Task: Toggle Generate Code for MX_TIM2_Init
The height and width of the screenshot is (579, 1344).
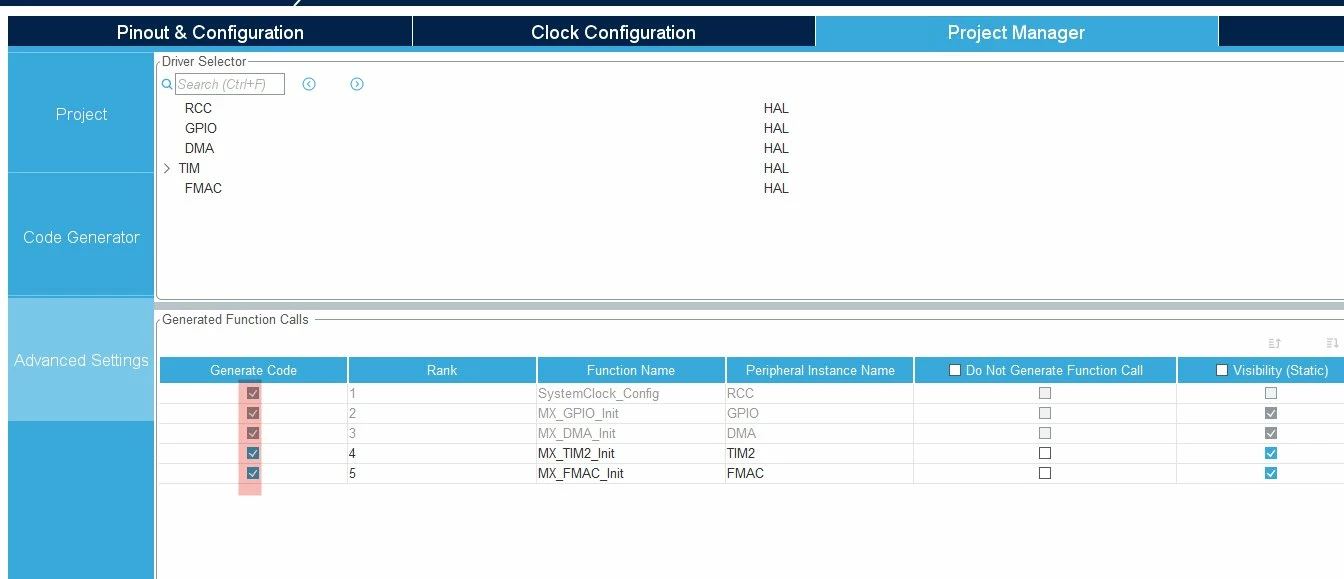Action: coord(253,453)
